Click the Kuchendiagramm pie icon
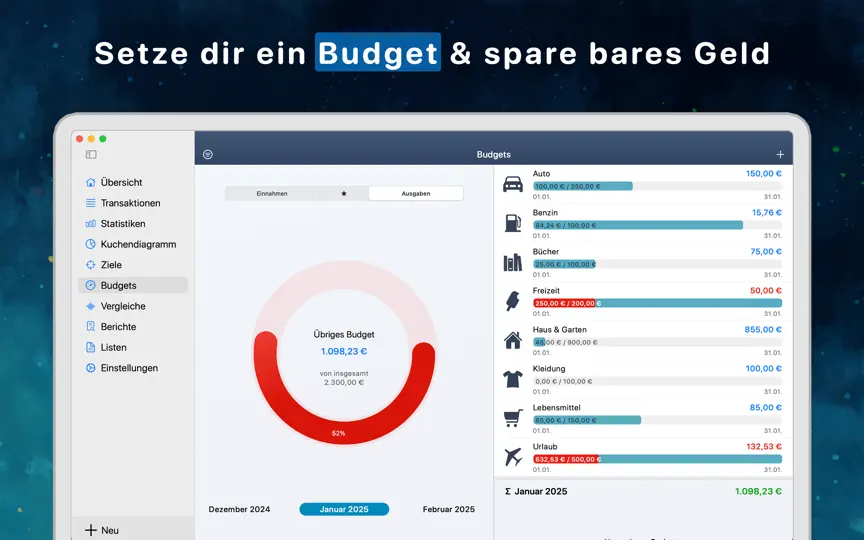This screenshot has height=540, width=864. click(x=90, y=244)
